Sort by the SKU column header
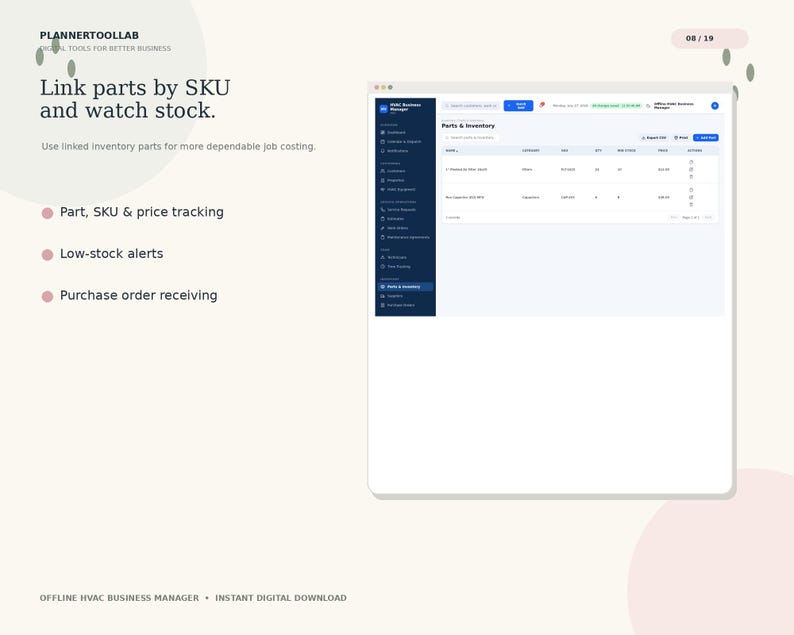Screen dimensions: 794x635 (565, 151)
